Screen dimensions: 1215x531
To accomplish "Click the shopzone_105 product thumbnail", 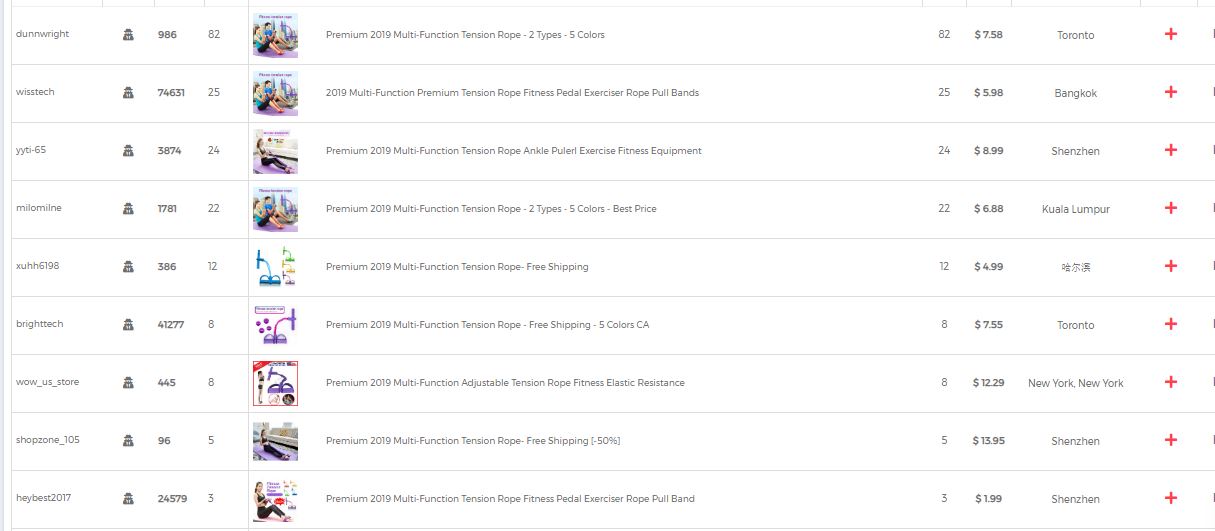I will pos(275,441).
